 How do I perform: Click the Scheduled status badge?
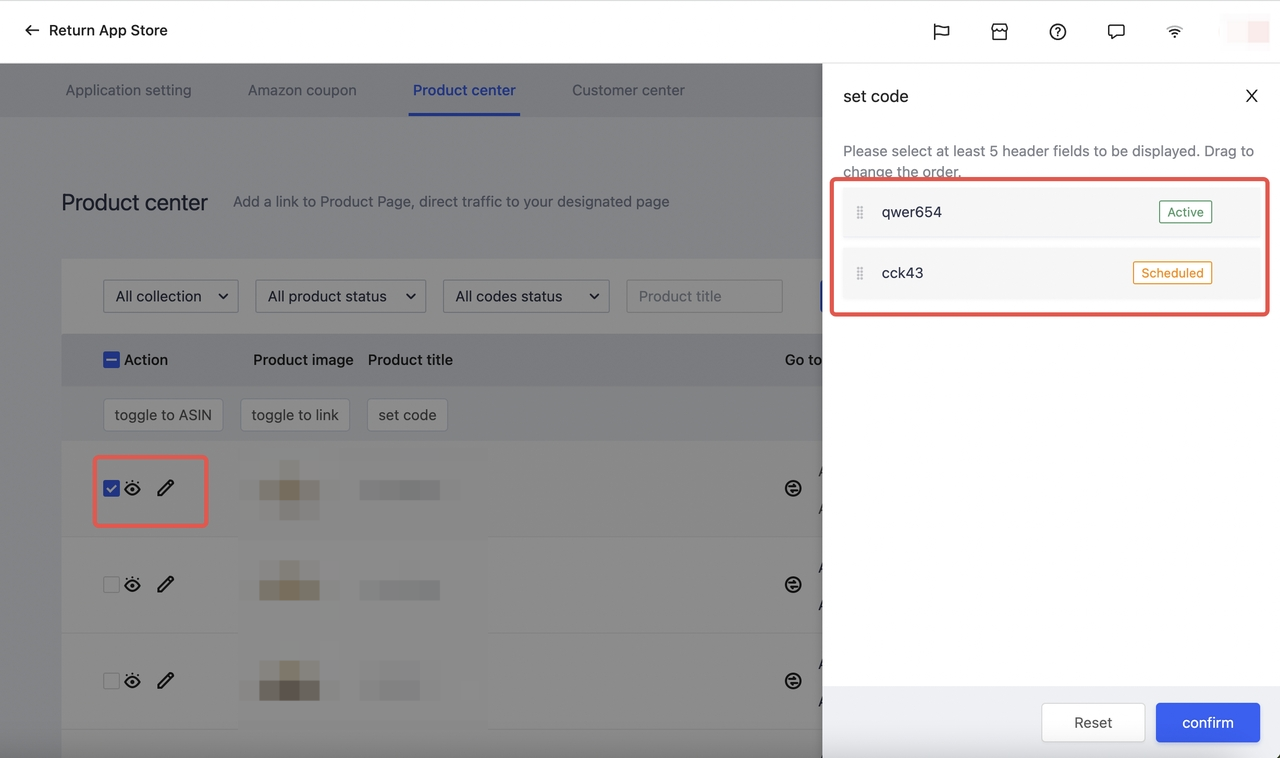[x=1172, y=273]
